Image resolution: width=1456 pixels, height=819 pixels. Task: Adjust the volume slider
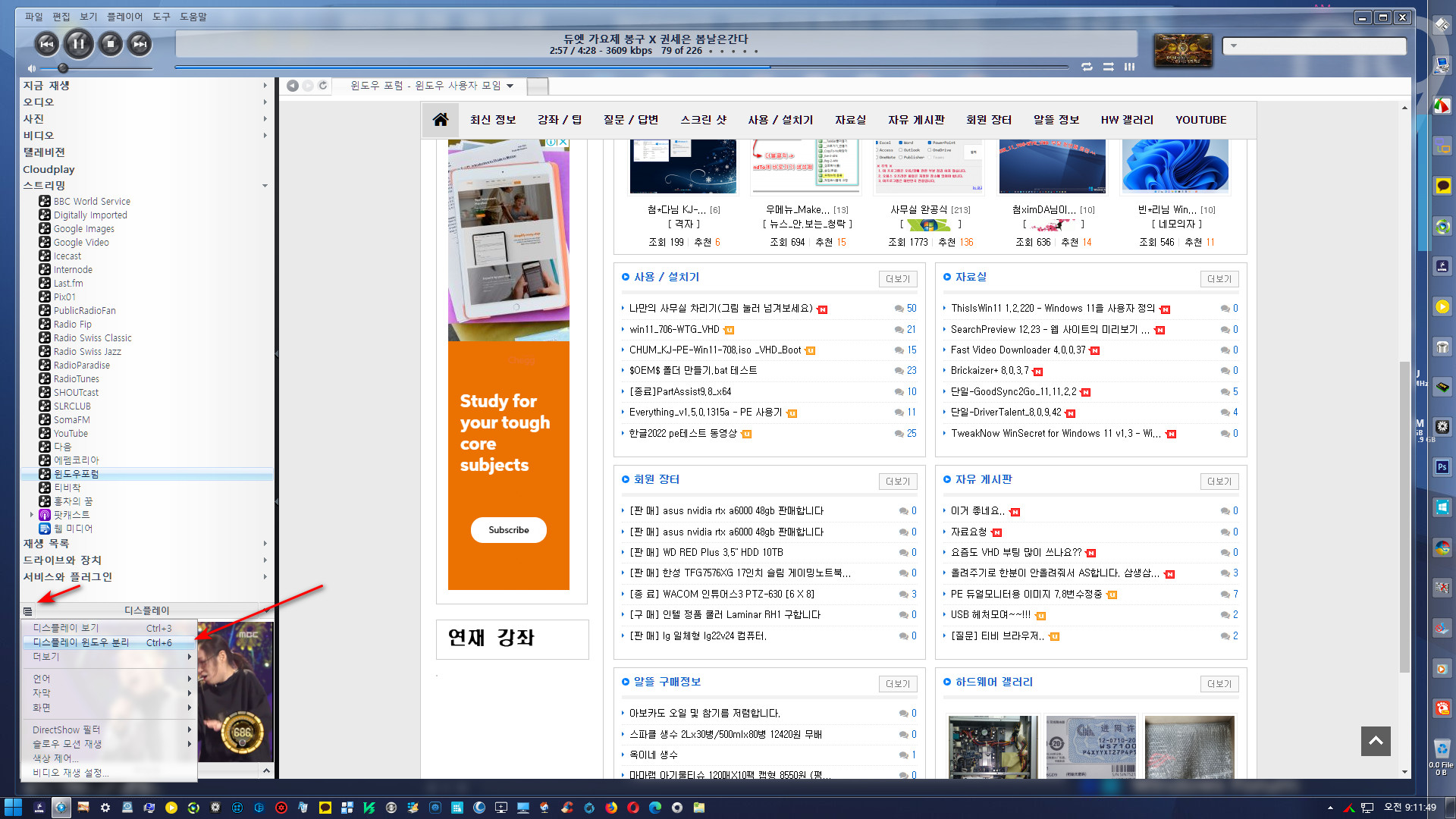pos(98,68)
